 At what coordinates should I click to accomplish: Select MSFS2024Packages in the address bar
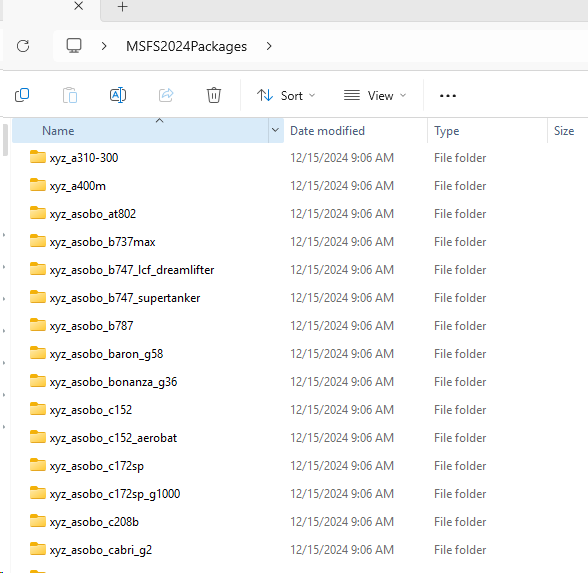[186, 46]
